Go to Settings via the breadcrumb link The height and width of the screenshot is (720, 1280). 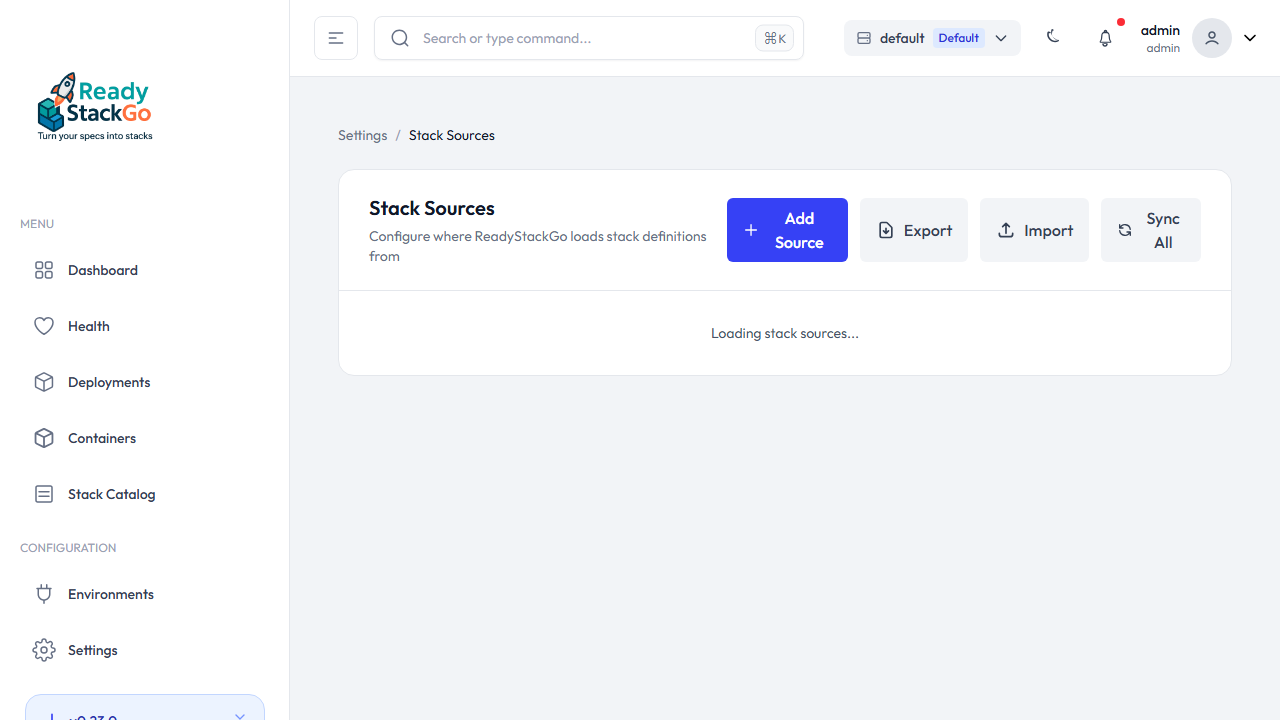click(362, 135)
